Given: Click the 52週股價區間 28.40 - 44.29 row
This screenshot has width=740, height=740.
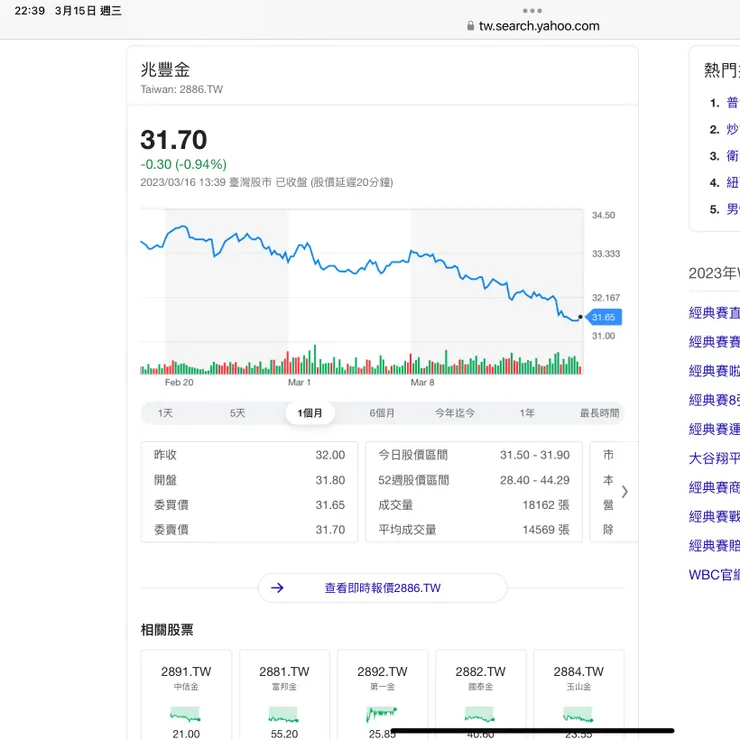Looking at the screenshot, I should 474,480.
